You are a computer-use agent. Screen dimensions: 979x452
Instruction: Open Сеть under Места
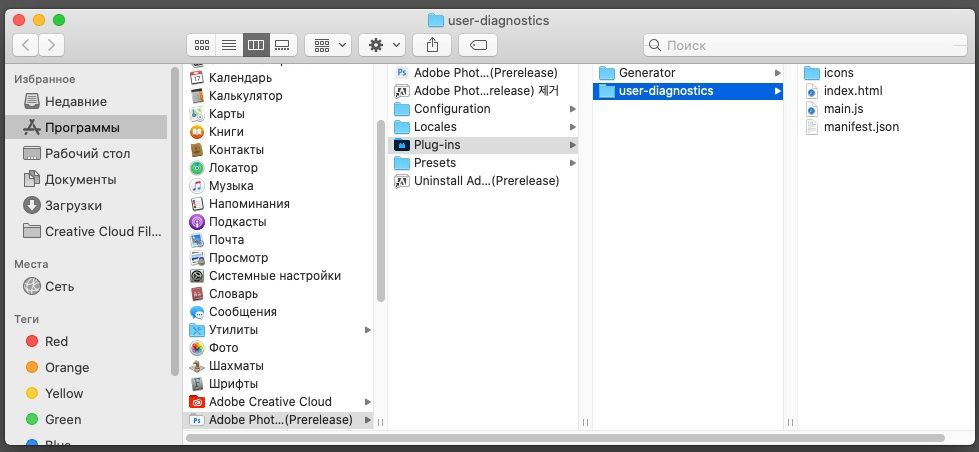click(x=86, y=287)
